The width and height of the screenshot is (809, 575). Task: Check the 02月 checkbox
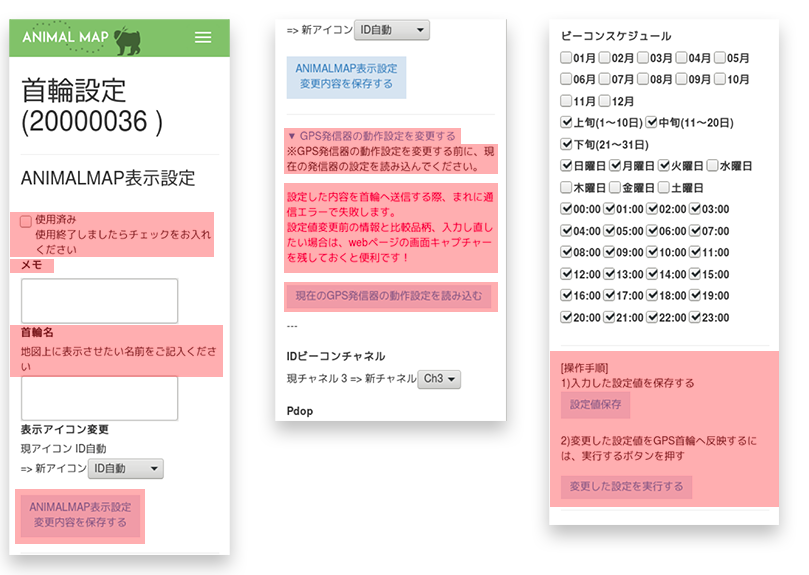tap(605, 57)
